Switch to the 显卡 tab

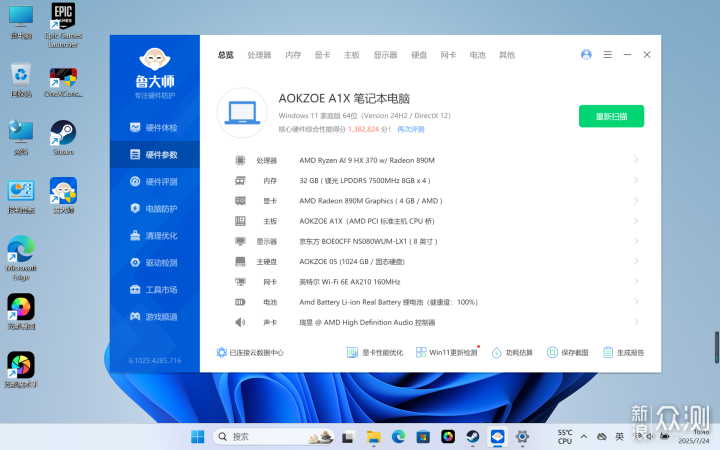coord(322,55)
